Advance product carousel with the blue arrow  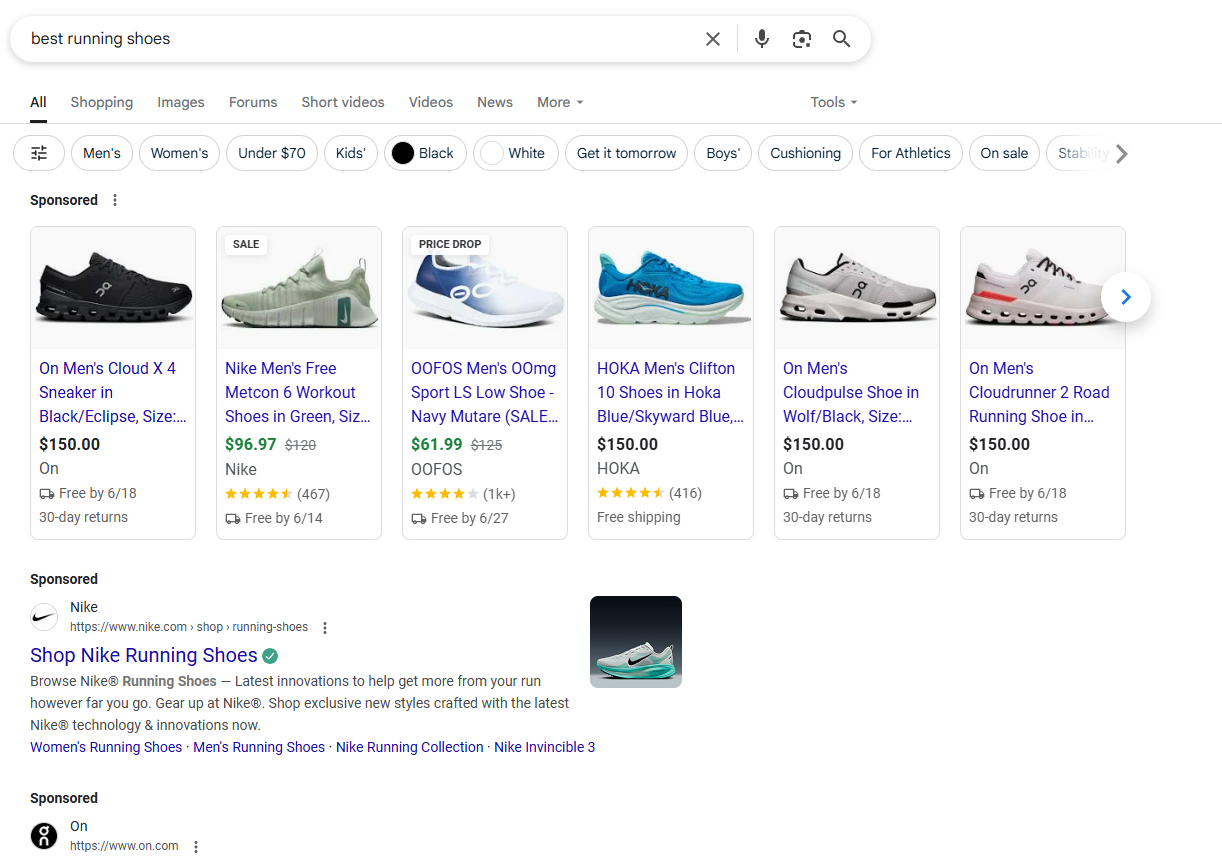(1126, 297)
